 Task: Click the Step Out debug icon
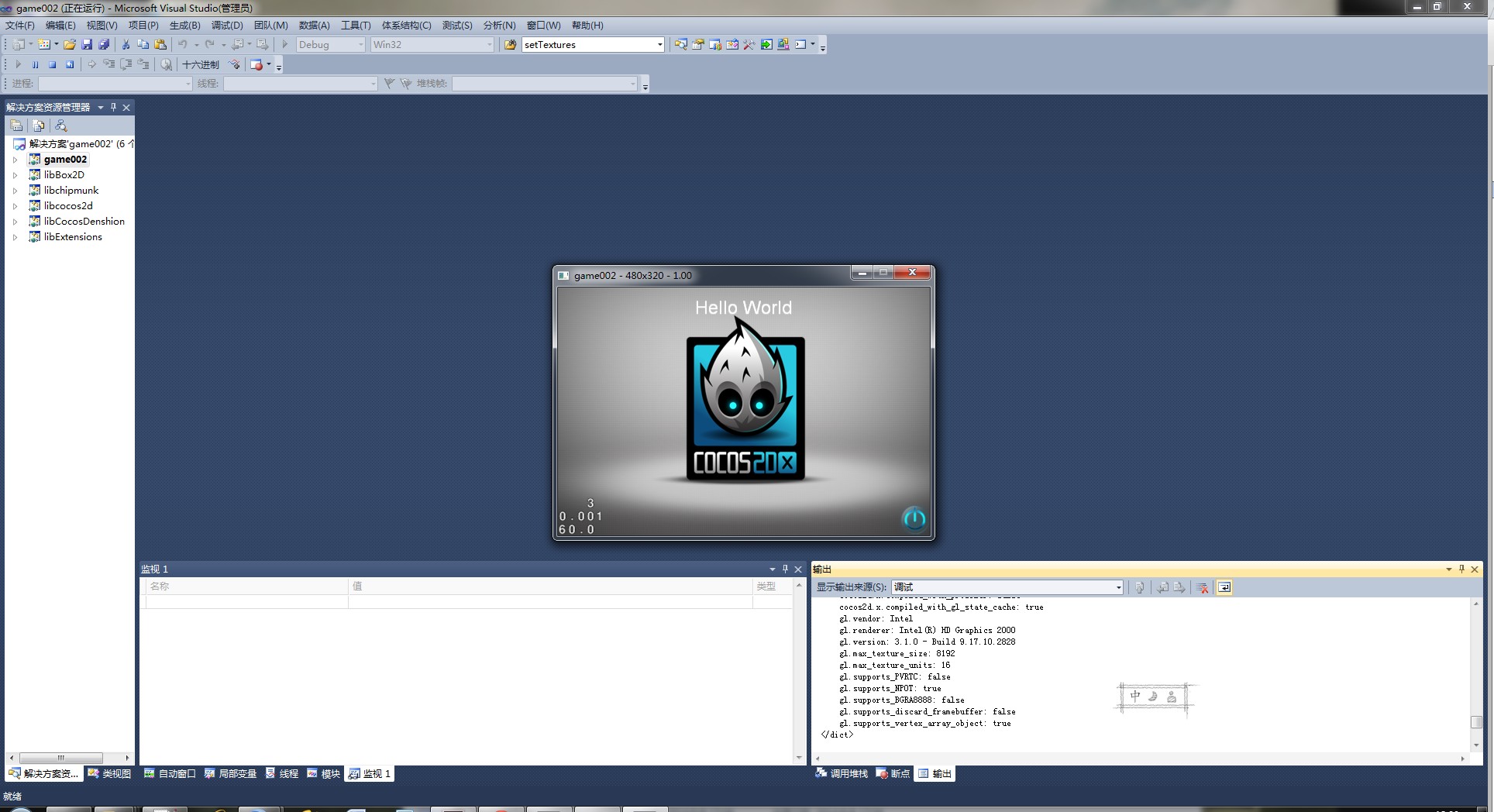point(143,64)
